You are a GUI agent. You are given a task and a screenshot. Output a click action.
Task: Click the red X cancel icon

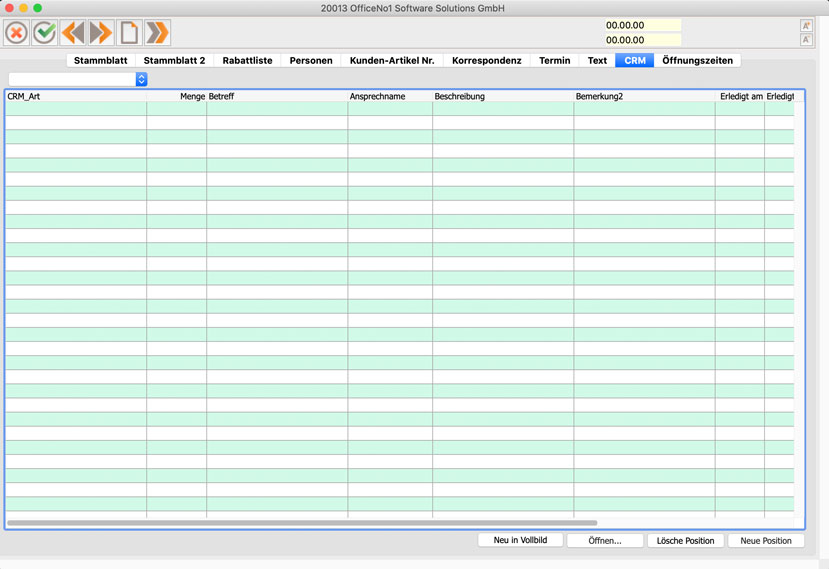click(16, 33)
